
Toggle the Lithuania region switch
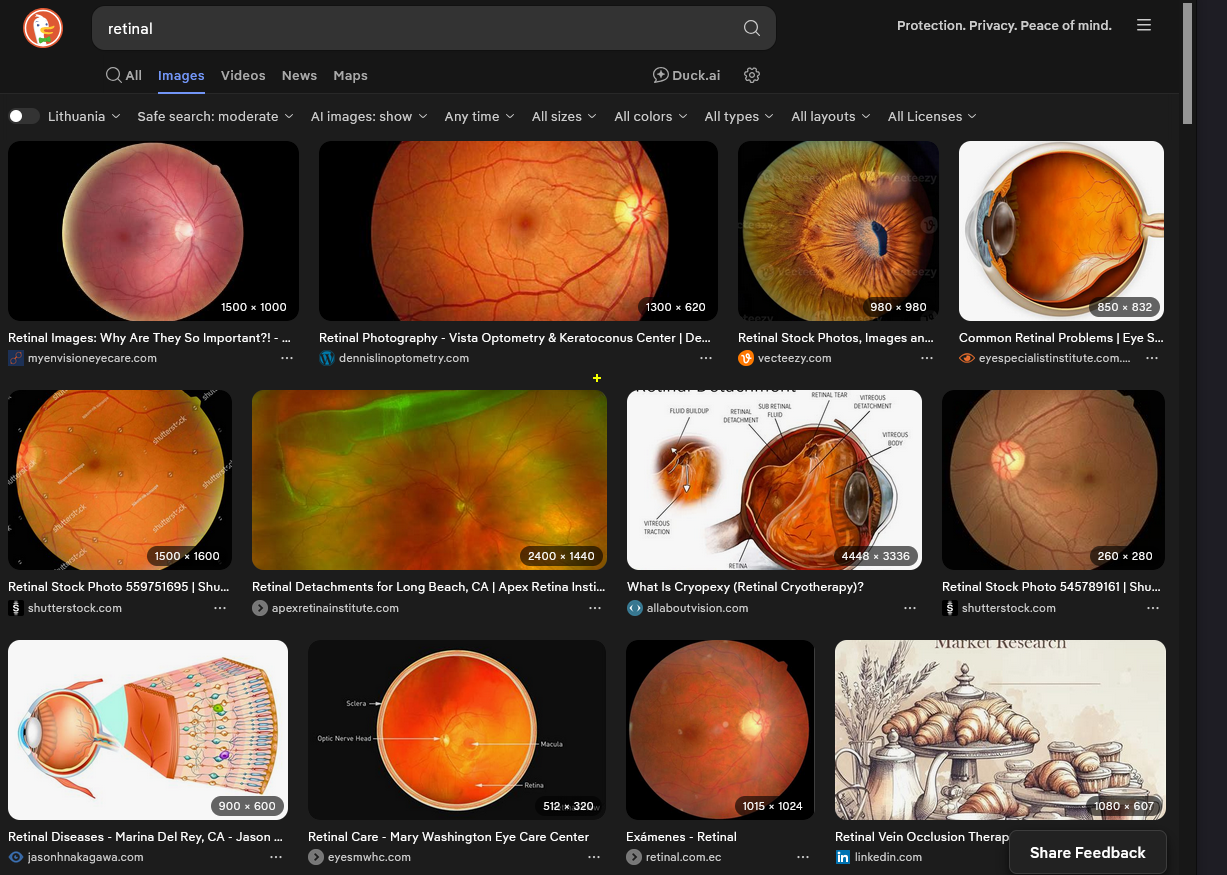24,116
